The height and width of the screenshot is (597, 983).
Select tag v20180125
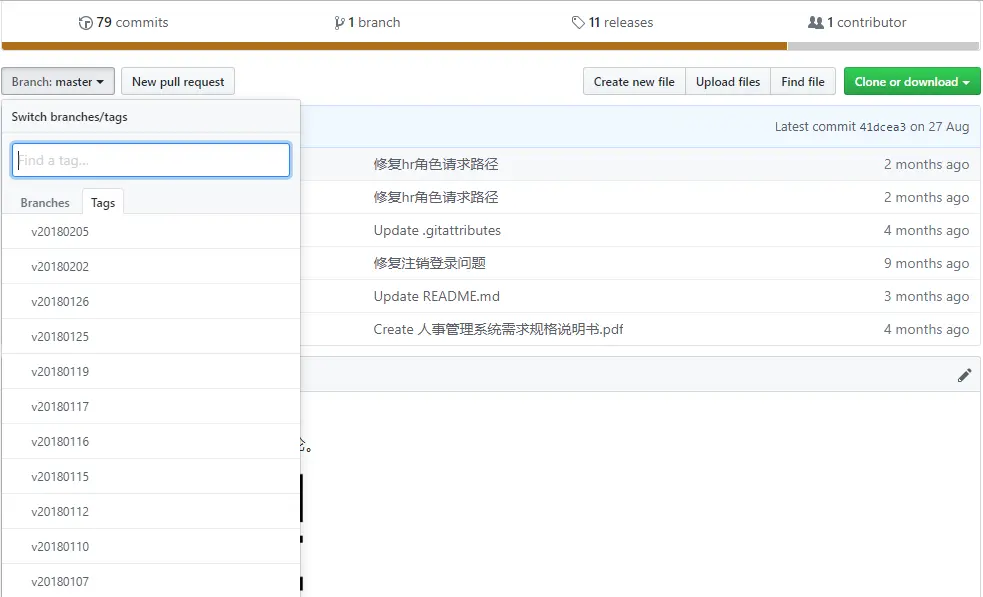click(151, 337)
